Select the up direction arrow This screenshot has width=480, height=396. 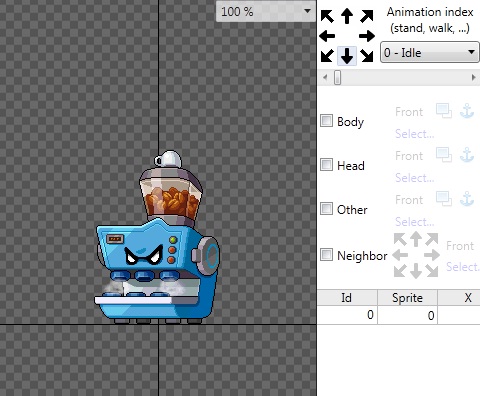347,16
